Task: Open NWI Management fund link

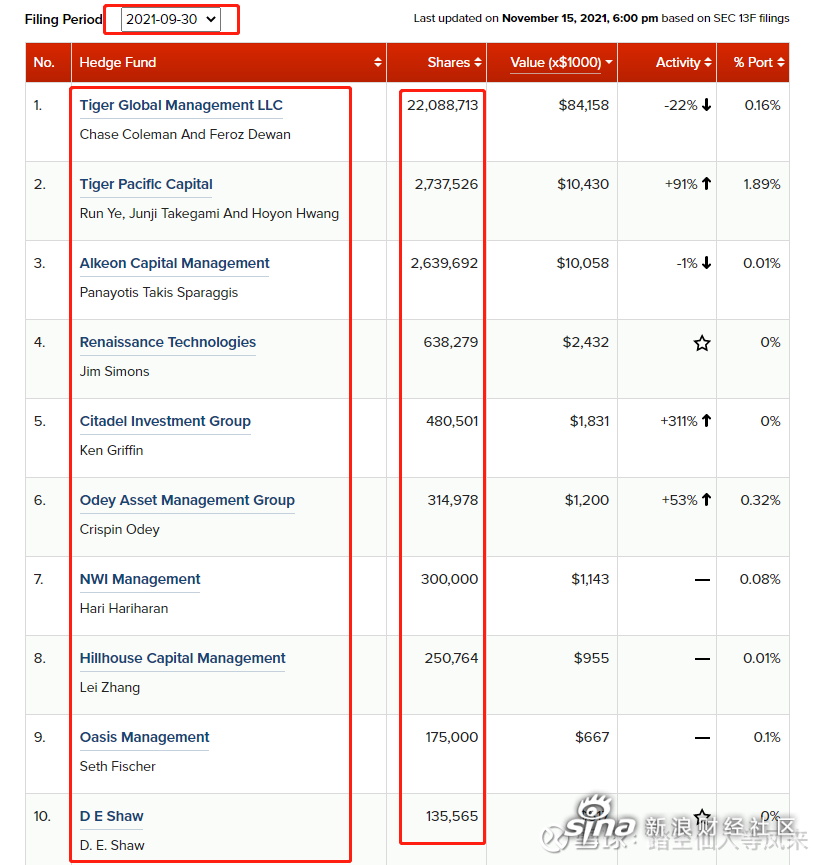Action: click(x=140, y=579)
